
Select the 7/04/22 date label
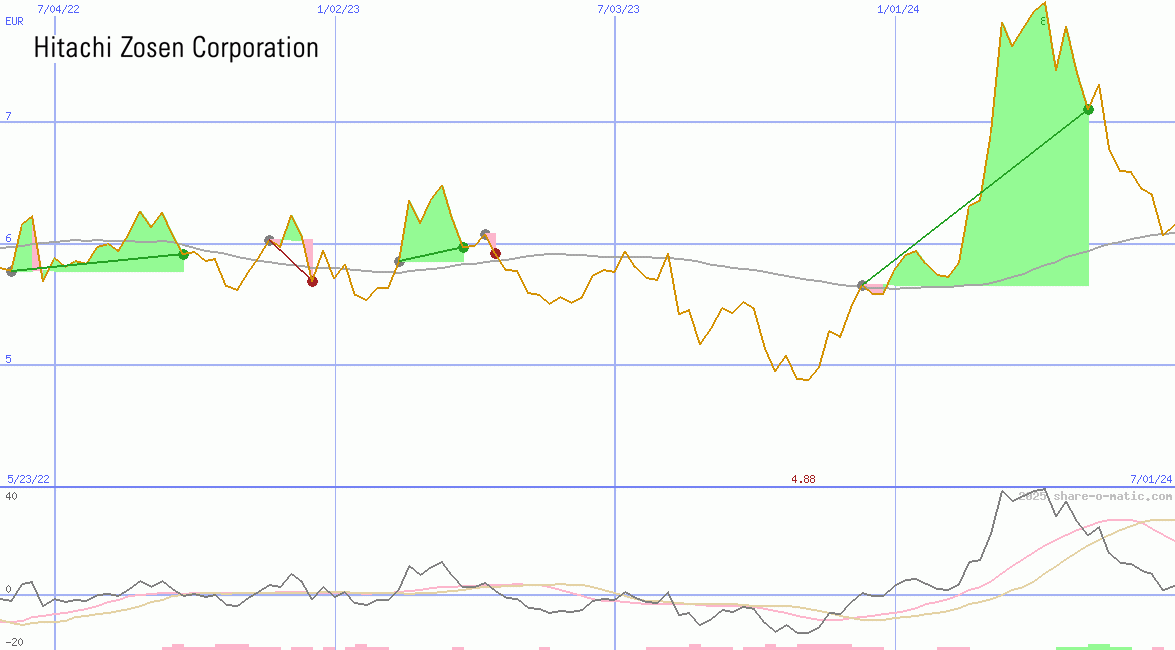tap(58, 9)
